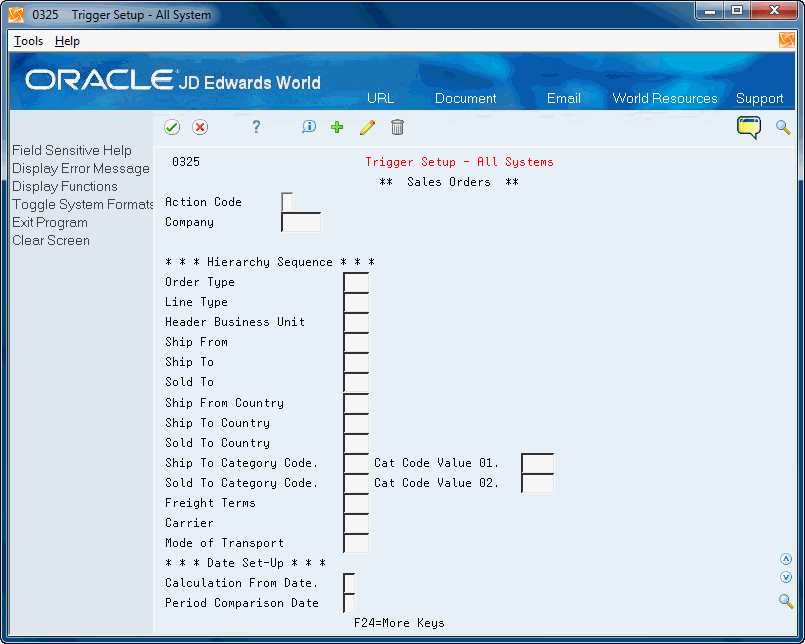Focus the Carrier sequence field

pyautogui.click(x=356, y=523)
